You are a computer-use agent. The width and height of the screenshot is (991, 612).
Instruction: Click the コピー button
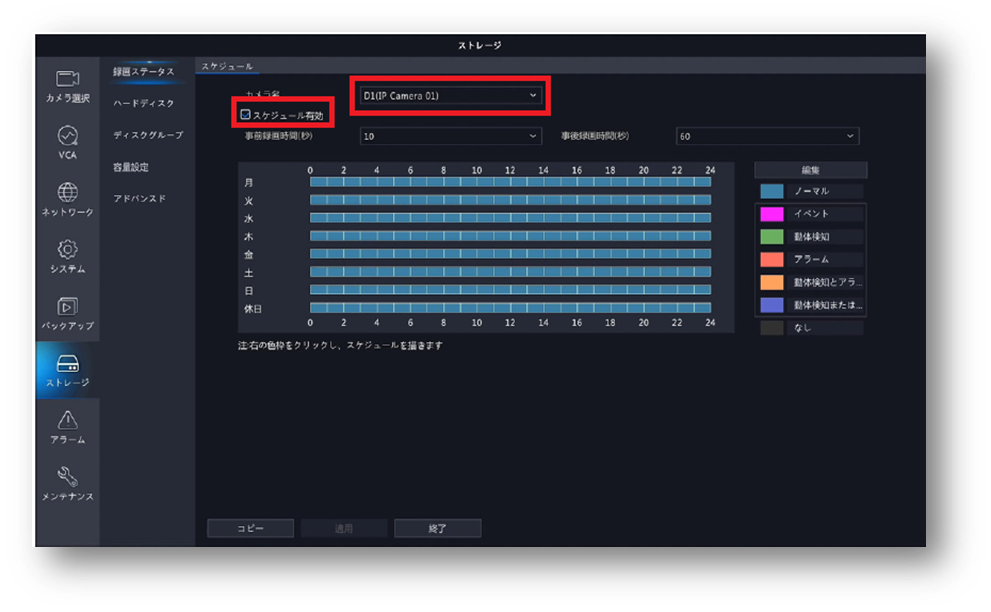coord(250,528)
